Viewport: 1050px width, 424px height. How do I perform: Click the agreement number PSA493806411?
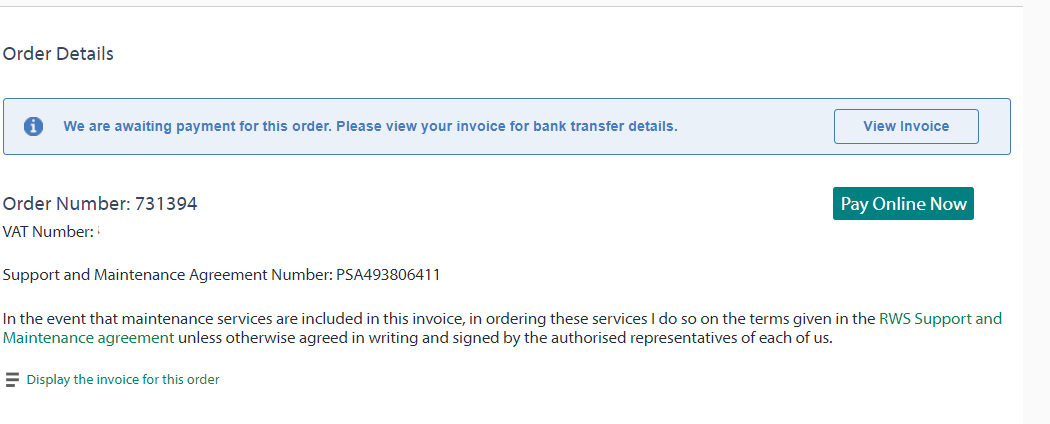388,275
